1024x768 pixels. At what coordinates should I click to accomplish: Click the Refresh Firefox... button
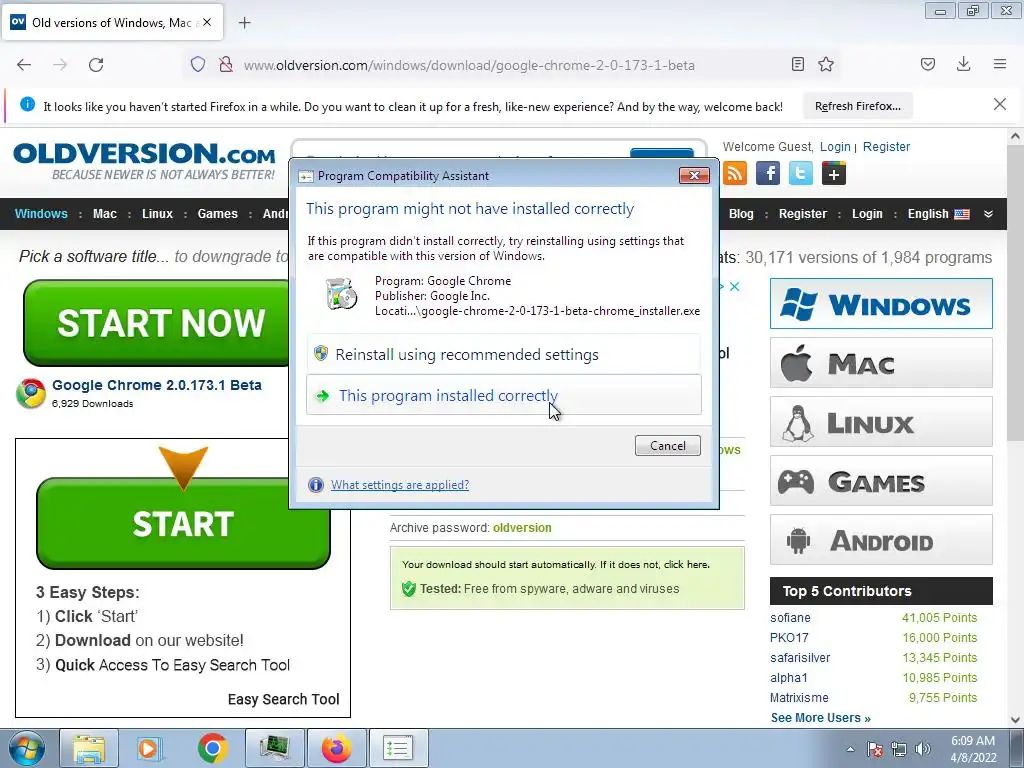tap(857, 106)
